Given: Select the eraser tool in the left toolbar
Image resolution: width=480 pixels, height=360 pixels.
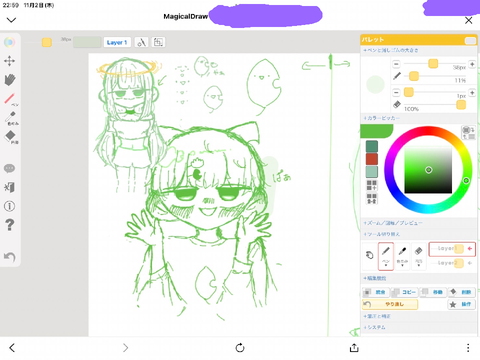Looking at the screenshot, I should coord(10,136).
